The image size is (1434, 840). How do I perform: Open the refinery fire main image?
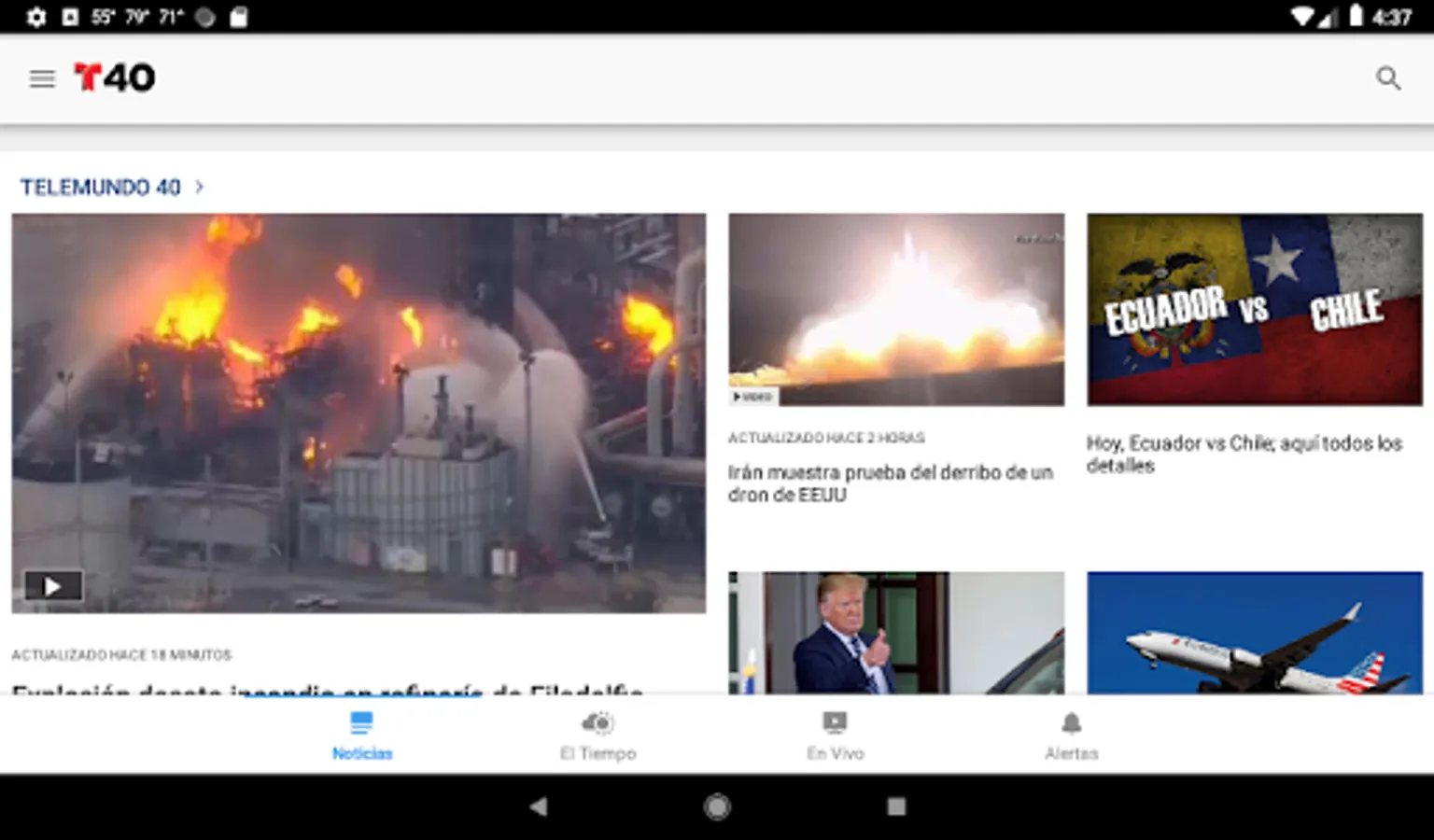(358, 413)
